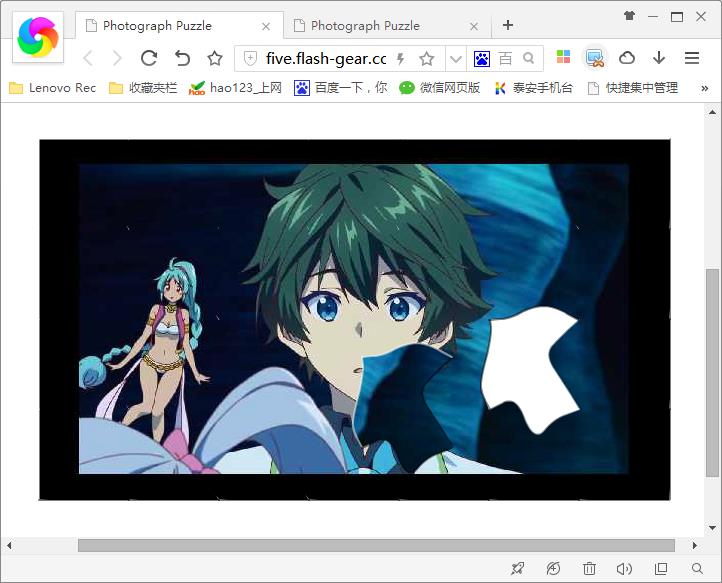
Task: Open the skin changer shirt icon
Action: pyautogui.click(x=629, y=16)
